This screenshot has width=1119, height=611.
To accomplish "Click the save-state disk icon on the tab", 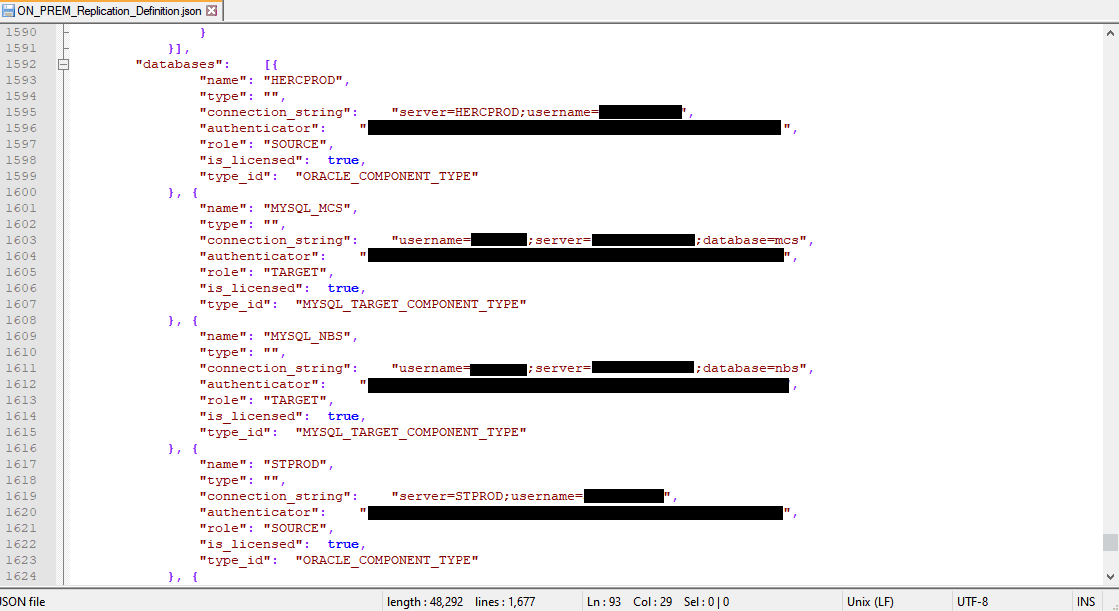I will point(9,11).
